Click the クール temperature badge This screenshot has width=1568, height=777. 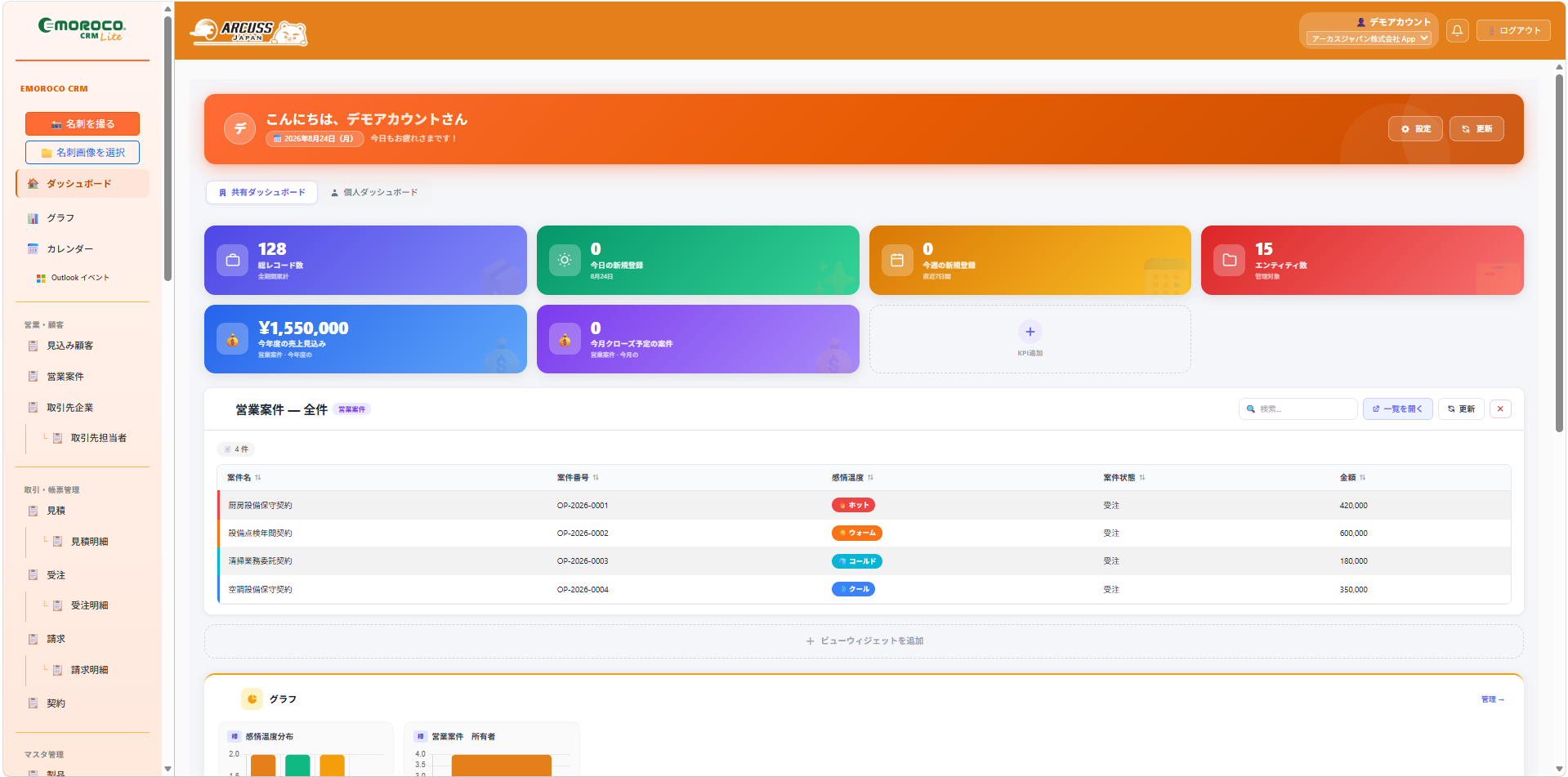853,589
